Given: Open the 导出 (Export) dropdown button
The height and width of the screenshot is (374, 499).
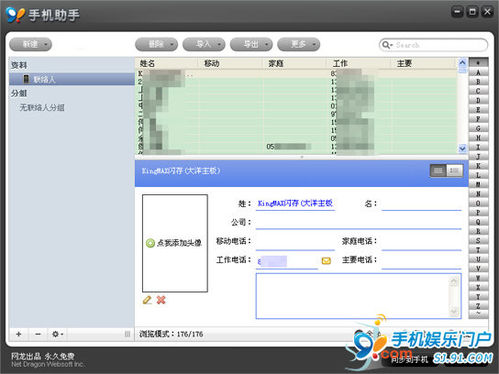Looking at the screenshot, I should tap(251, 44).
